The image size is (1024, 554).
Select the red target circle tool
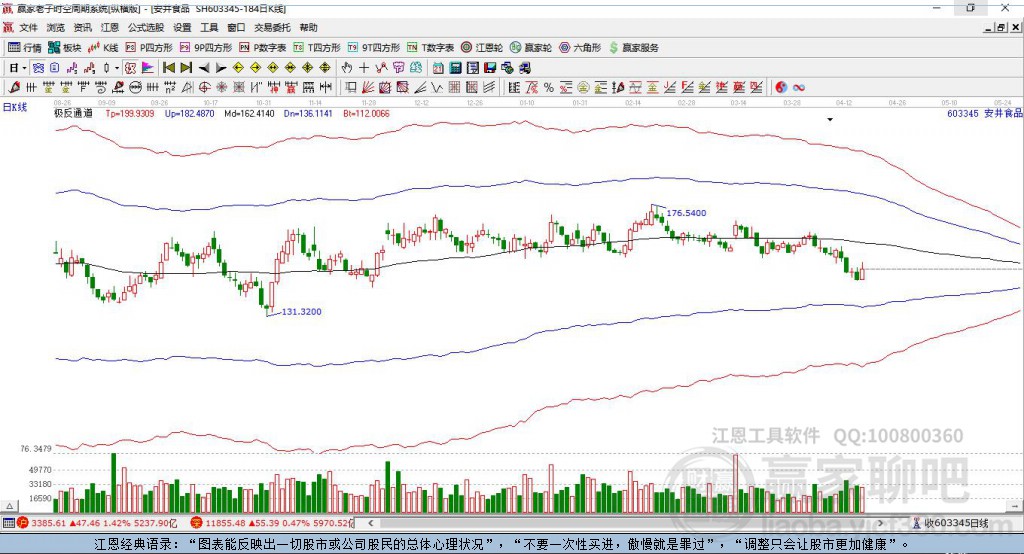click(204, 88)
